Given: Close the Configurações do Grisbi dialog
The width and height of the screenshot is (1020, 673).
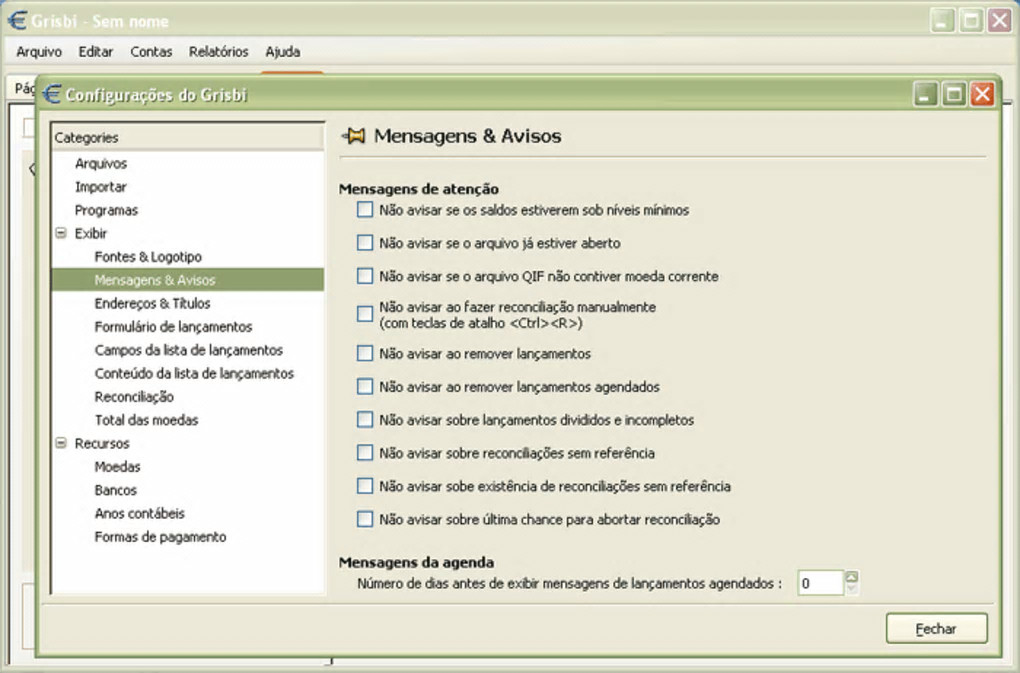Looking at the screenshot, I should tap(982, 94).
